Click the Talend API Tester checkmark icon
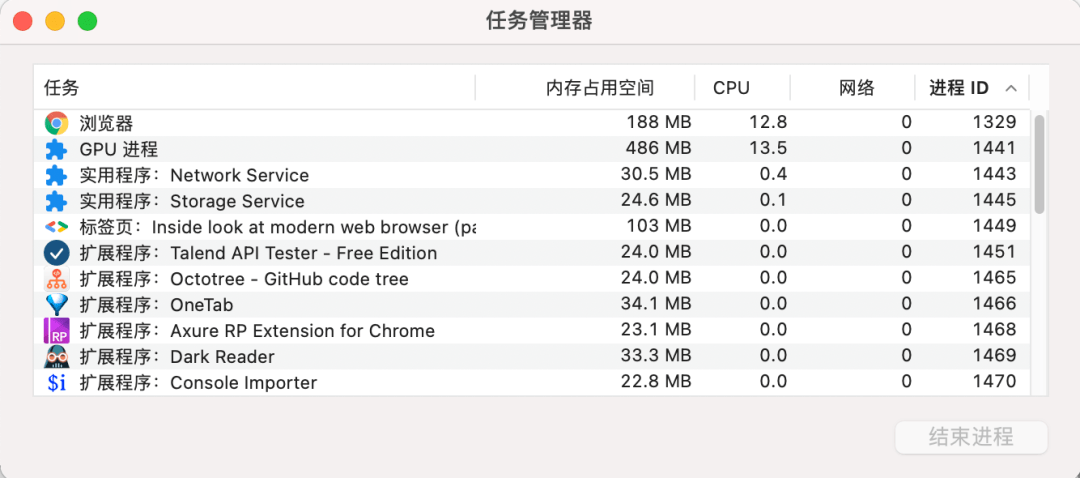 pos(56,253)
